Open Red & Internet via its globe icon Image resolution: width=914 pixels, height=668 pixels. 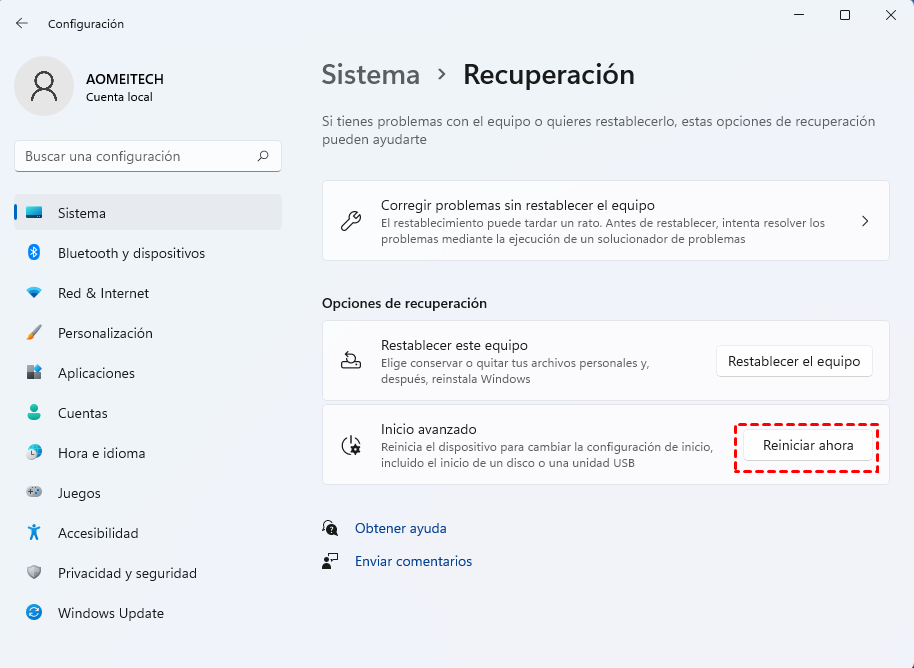point(33,293)
